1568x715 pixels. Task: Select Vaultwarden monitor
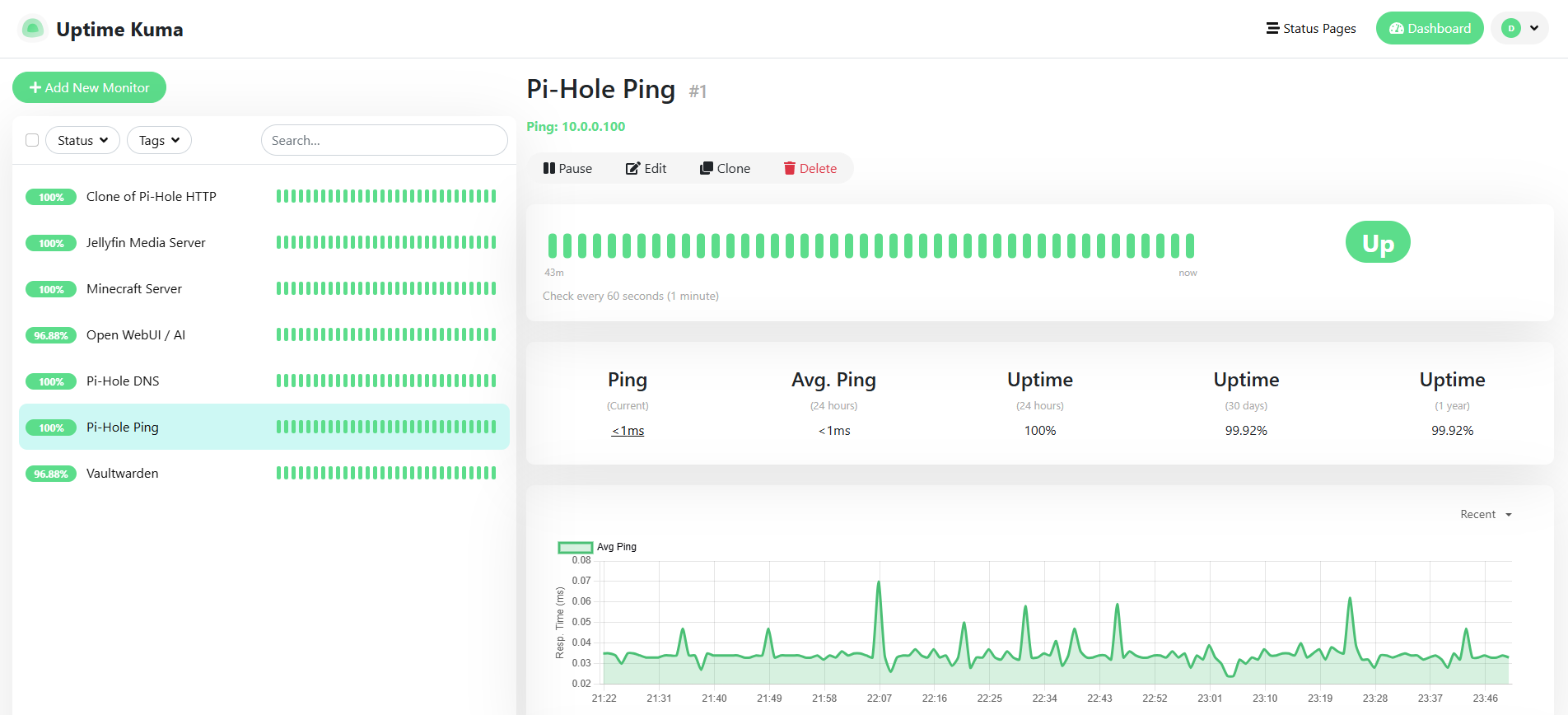click(264, 473)
